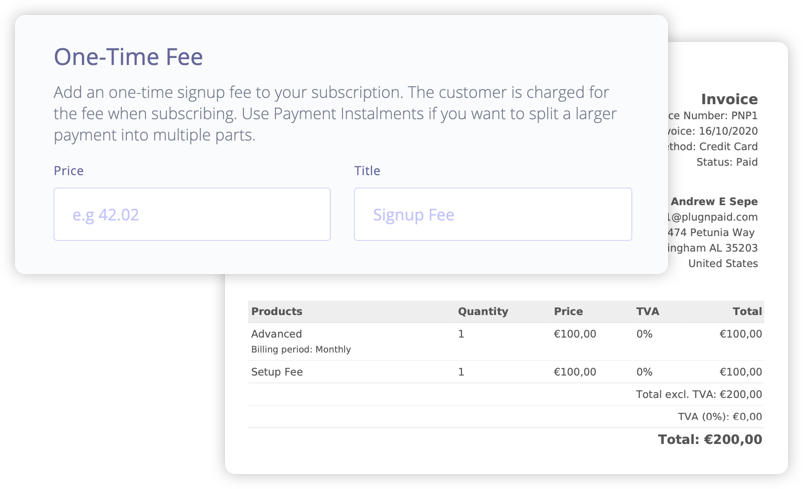Click the Total excl. TVA amount line
This screenshot has width=803, height=489.
point(698,395)
